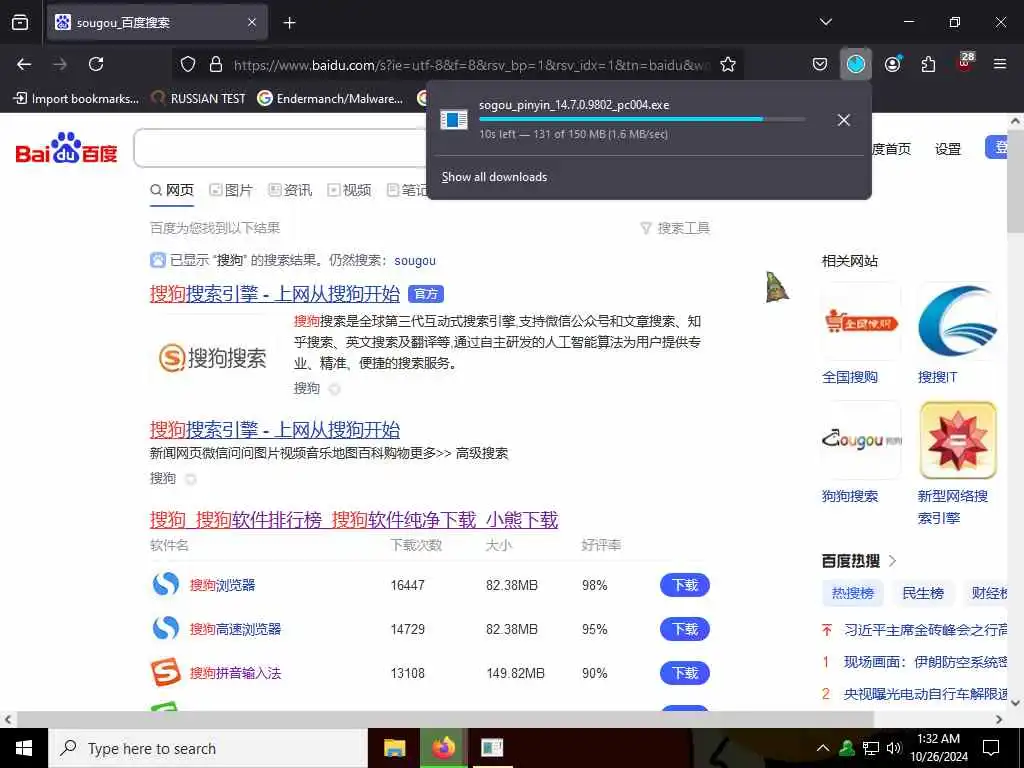This screenshot has width=1024, height=768.
Task: Open volume control in tray
Action: [x=894, y=748]
